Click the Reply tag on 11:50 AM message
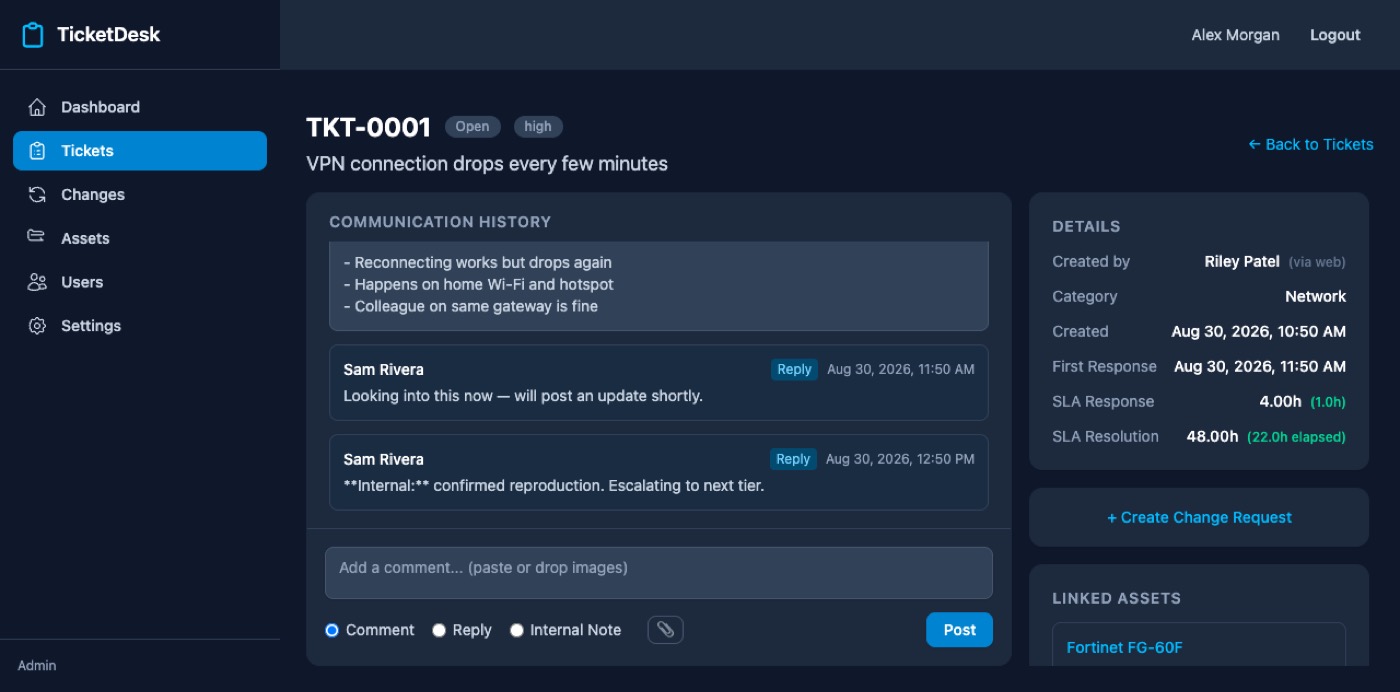The width and height of the screenshot is (1400, 692). [x=794, y=369]
